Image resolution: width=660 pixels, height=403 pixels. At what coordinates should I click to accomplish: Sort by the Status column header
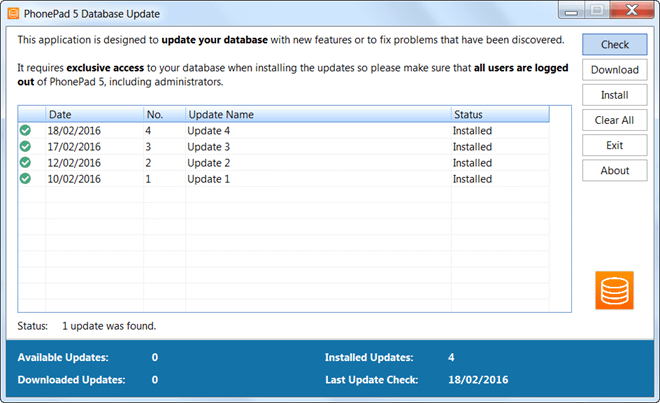click(500, 115)
